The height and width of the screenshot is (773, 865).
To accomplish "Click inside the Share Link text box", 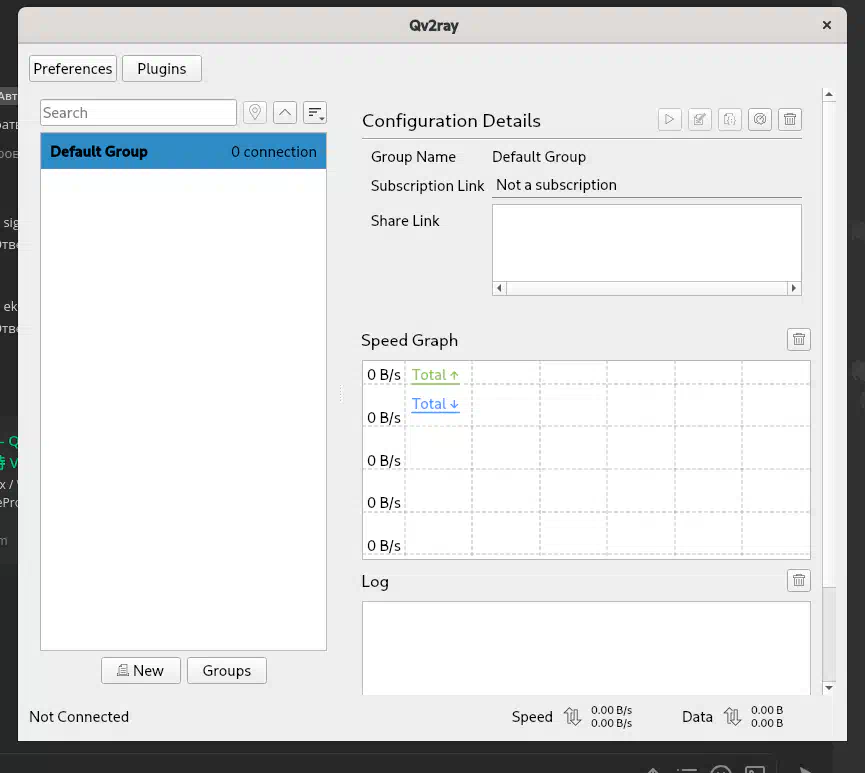I will coord(647,243).
